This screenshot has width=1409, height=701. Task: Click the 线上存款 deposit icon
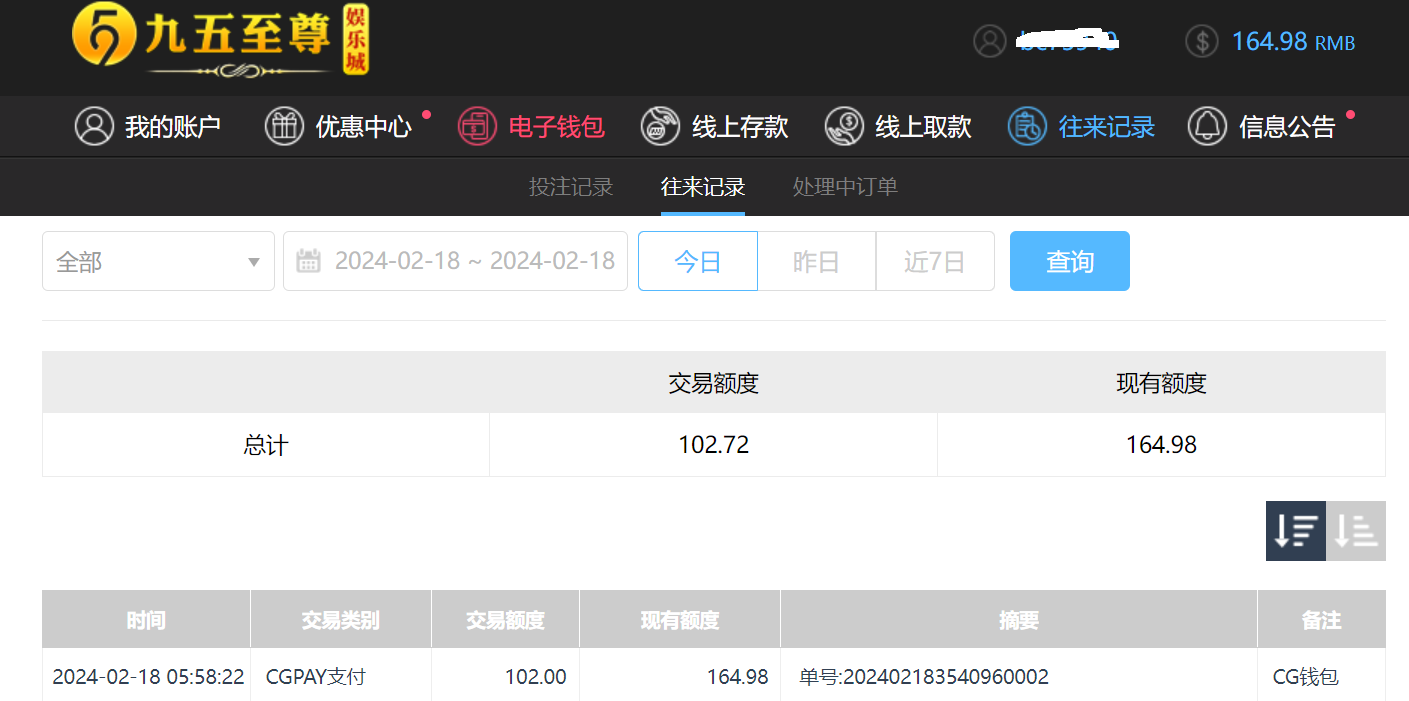click(660, 126)
